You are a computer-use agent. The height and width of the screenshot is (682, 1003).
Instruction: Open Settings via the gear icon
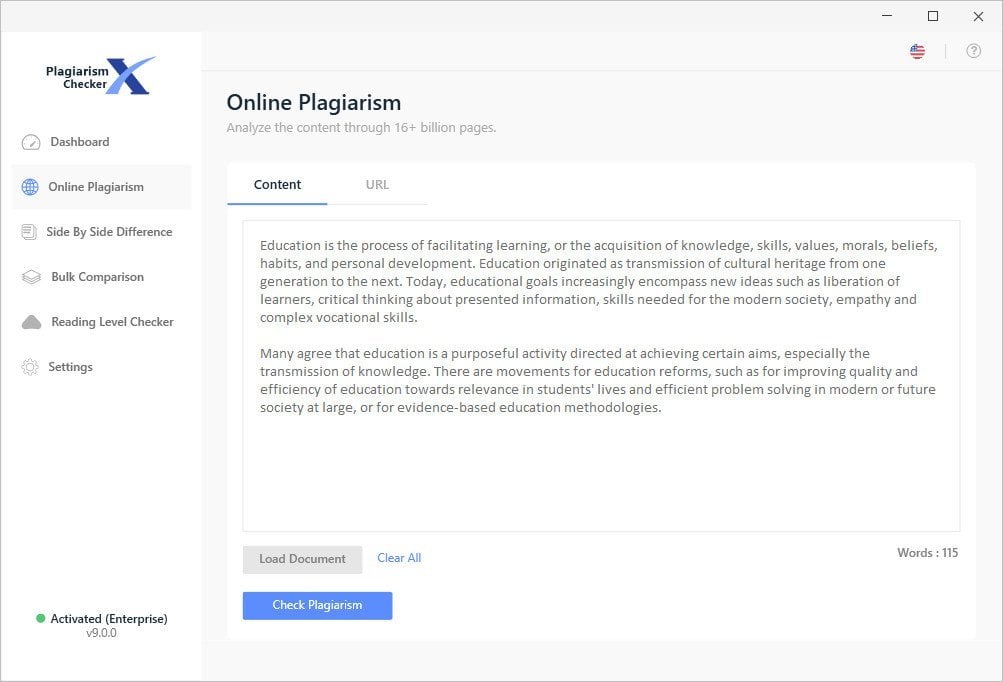(30, 367)
